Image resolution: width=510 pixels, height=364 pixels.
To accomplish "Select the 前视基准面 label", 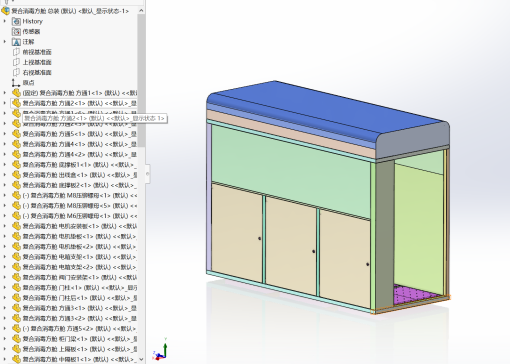I will click(x=37, y=52).
